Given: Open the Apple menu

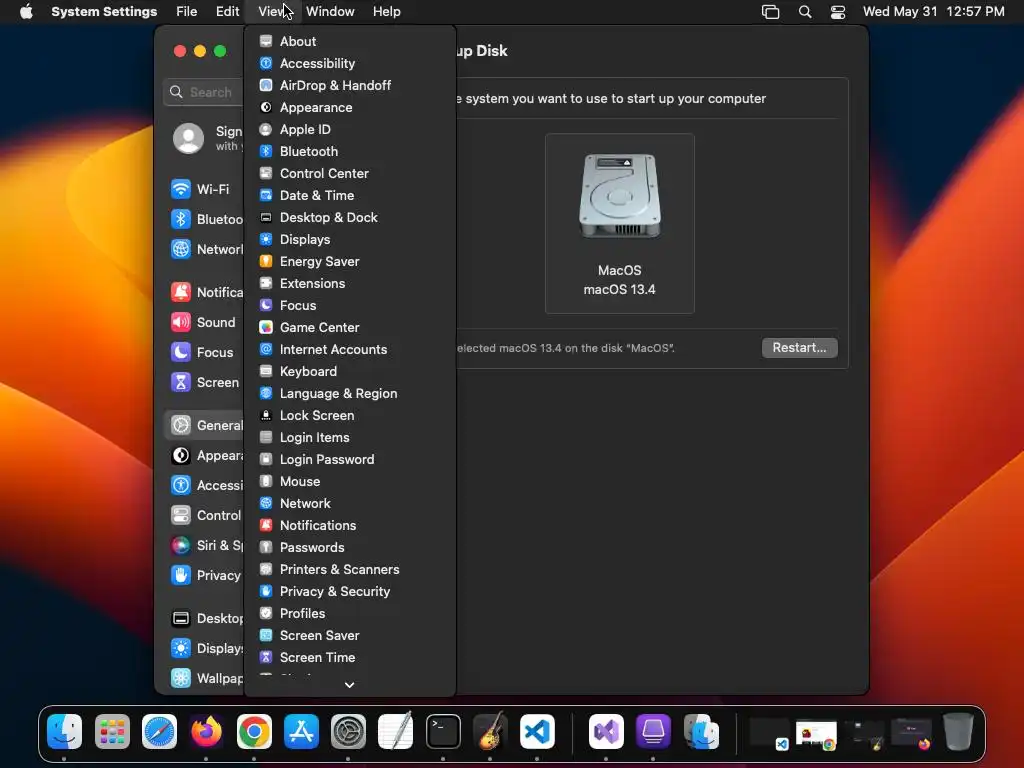Looking at the screenshot, I should 26,12.
